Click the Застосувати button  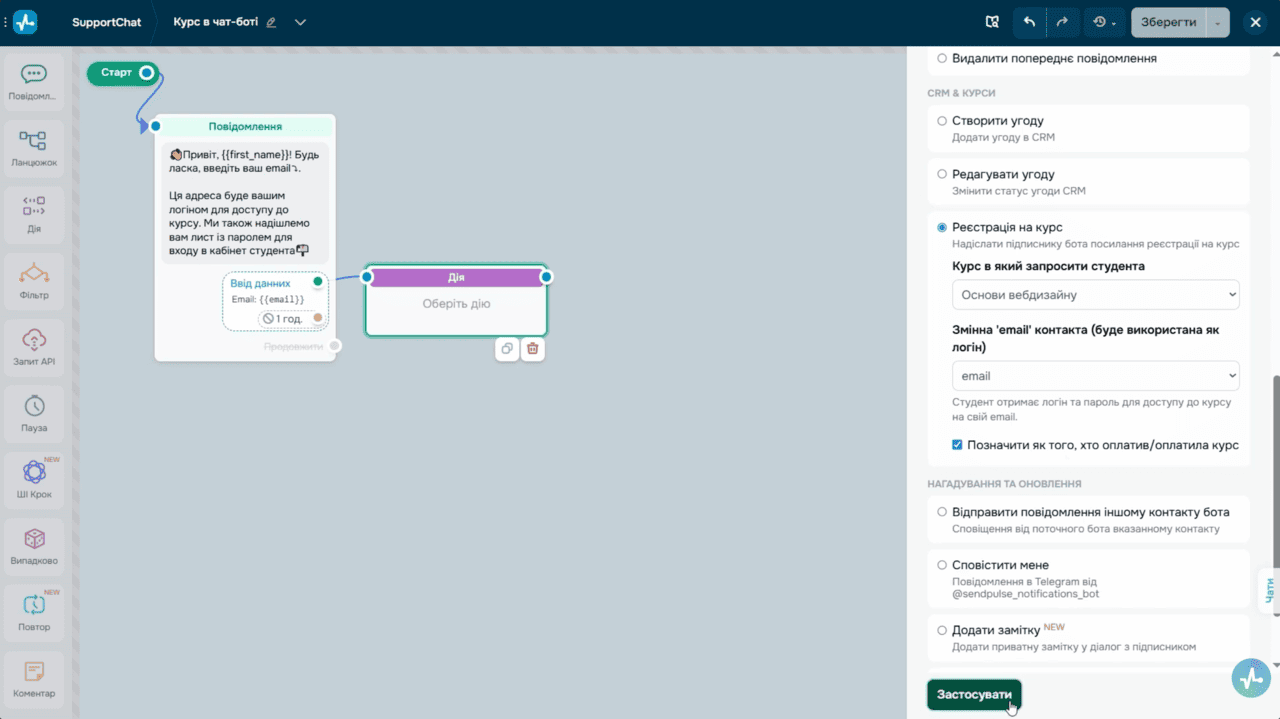point(974,695)
